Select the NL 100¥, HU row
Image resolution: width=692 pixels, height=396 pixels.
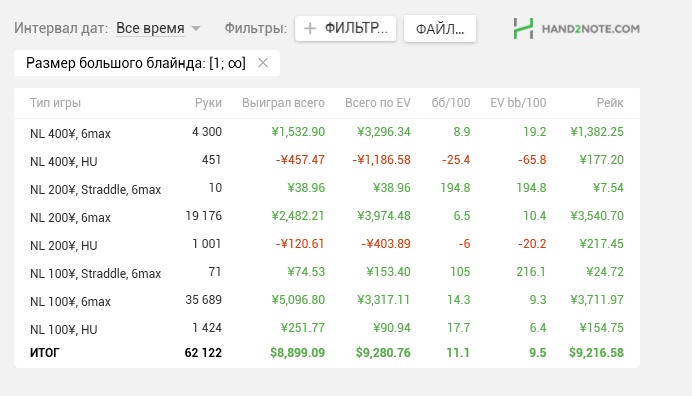[x=327, y=328]
